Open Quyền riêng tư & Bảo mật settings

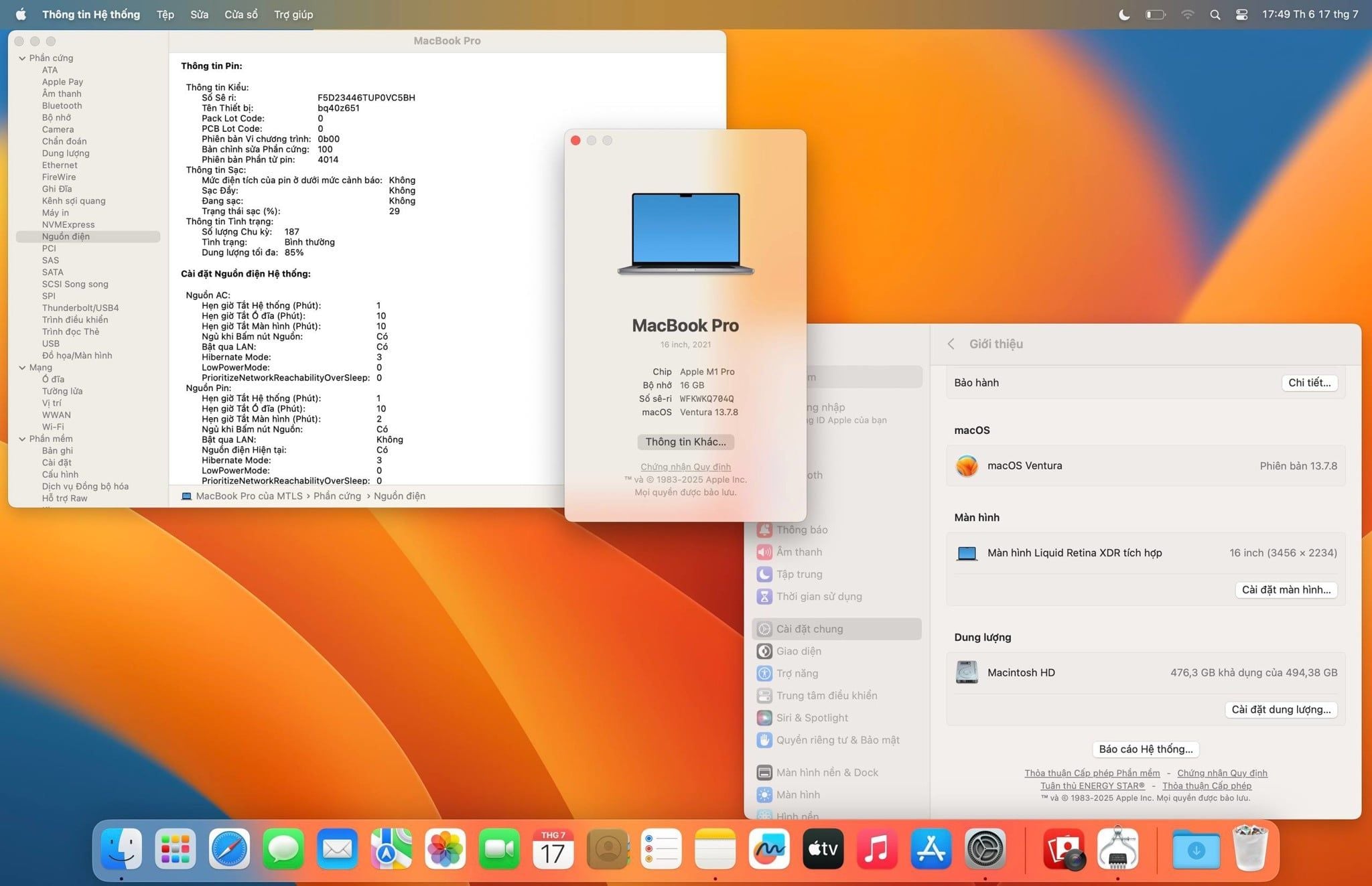pos(837,740)
